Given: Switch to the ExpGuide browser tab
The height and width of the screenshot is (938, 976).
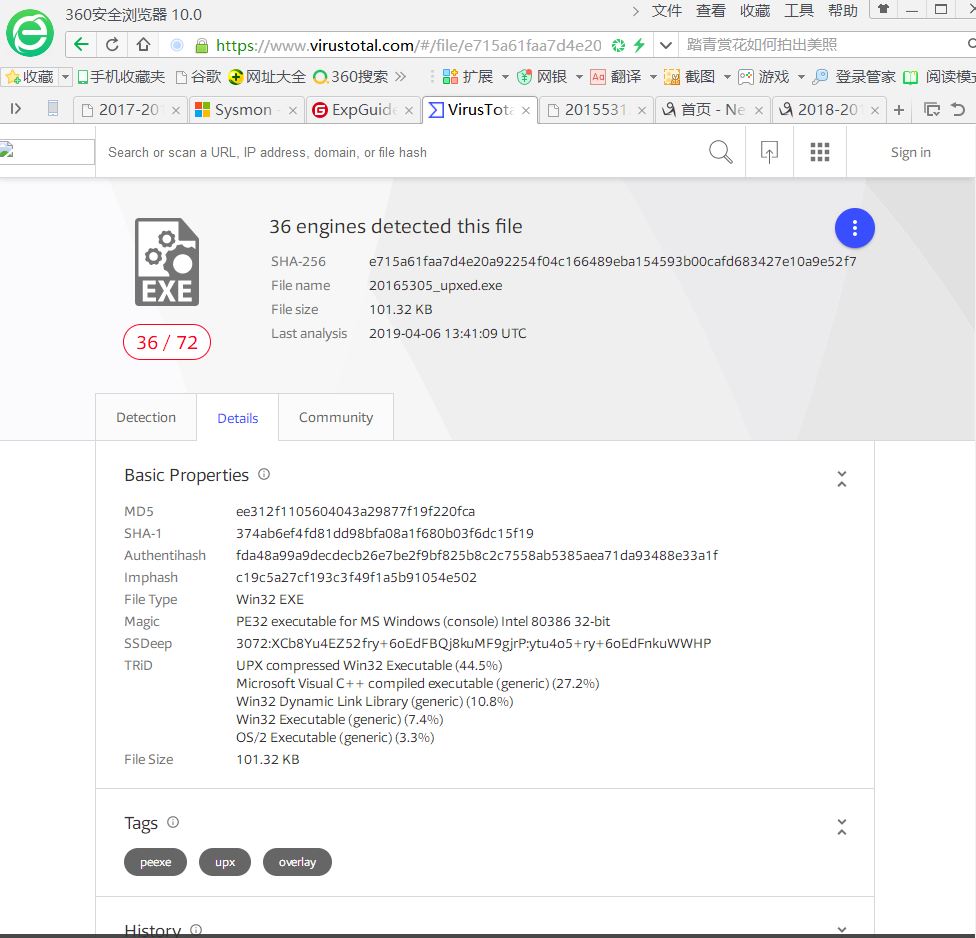Looking at the screenshot, I should [x=364, y=110].
